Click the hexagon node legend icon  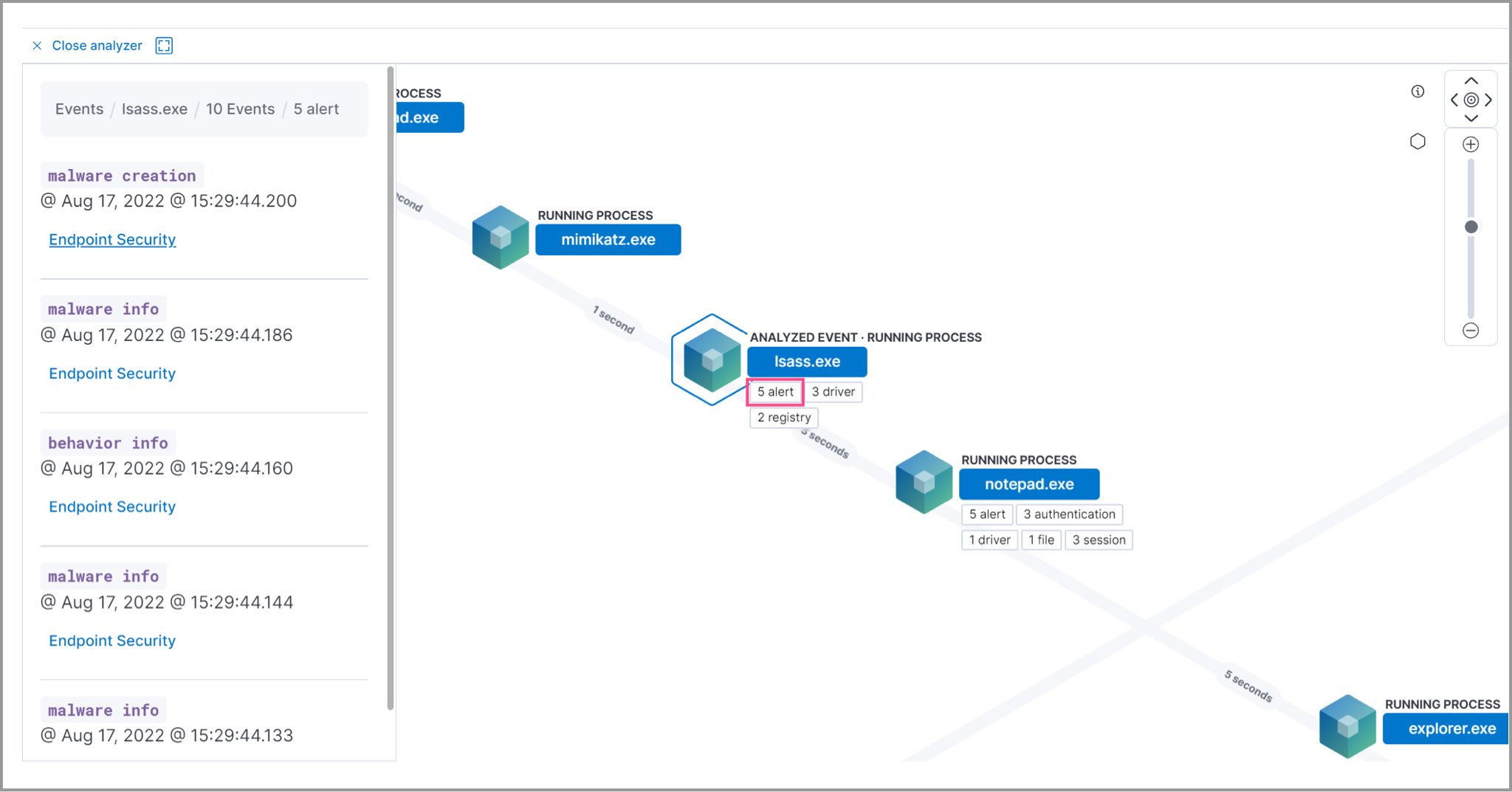click(1418, 140)
